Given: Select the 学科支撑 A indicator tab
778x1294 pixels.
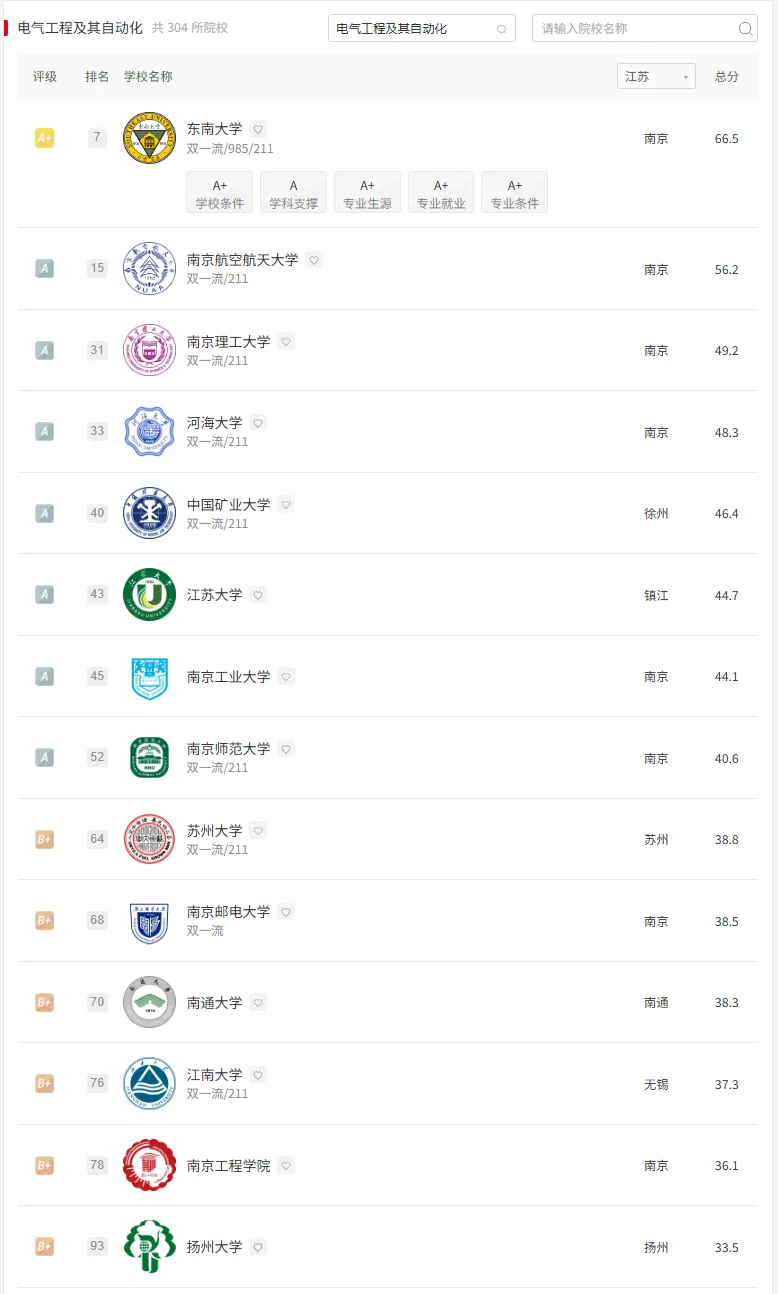Looking at the screenshot, I should (294, 193).
